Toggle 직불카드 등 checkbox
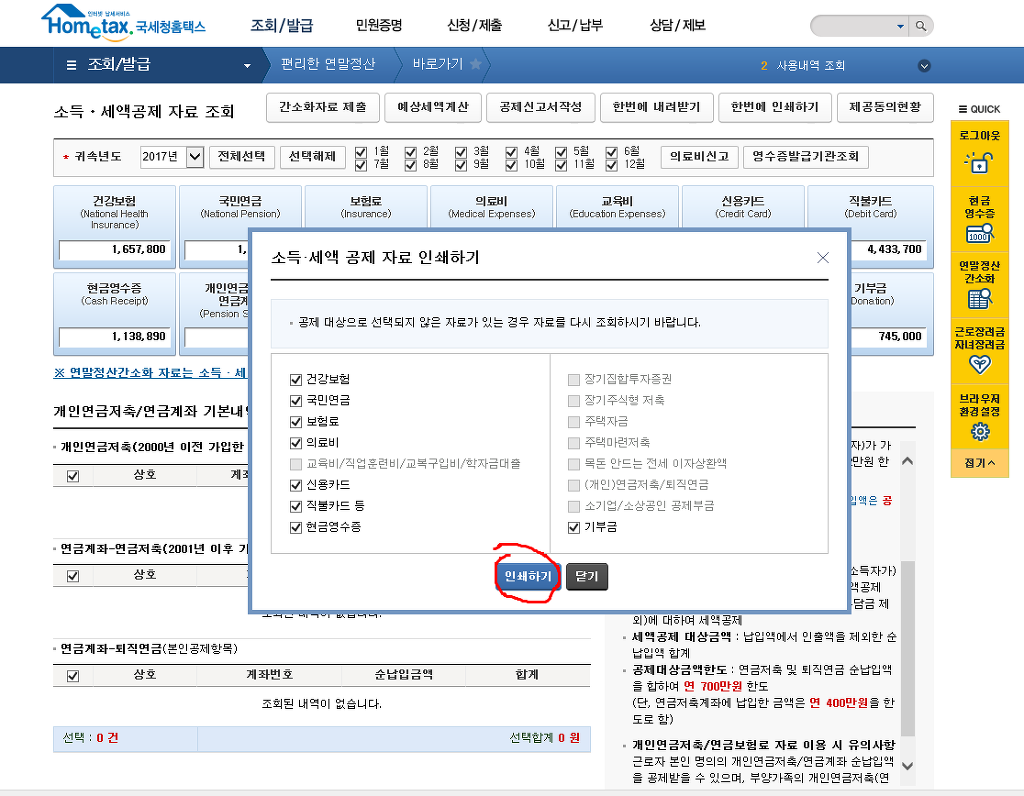 point(296,506)
